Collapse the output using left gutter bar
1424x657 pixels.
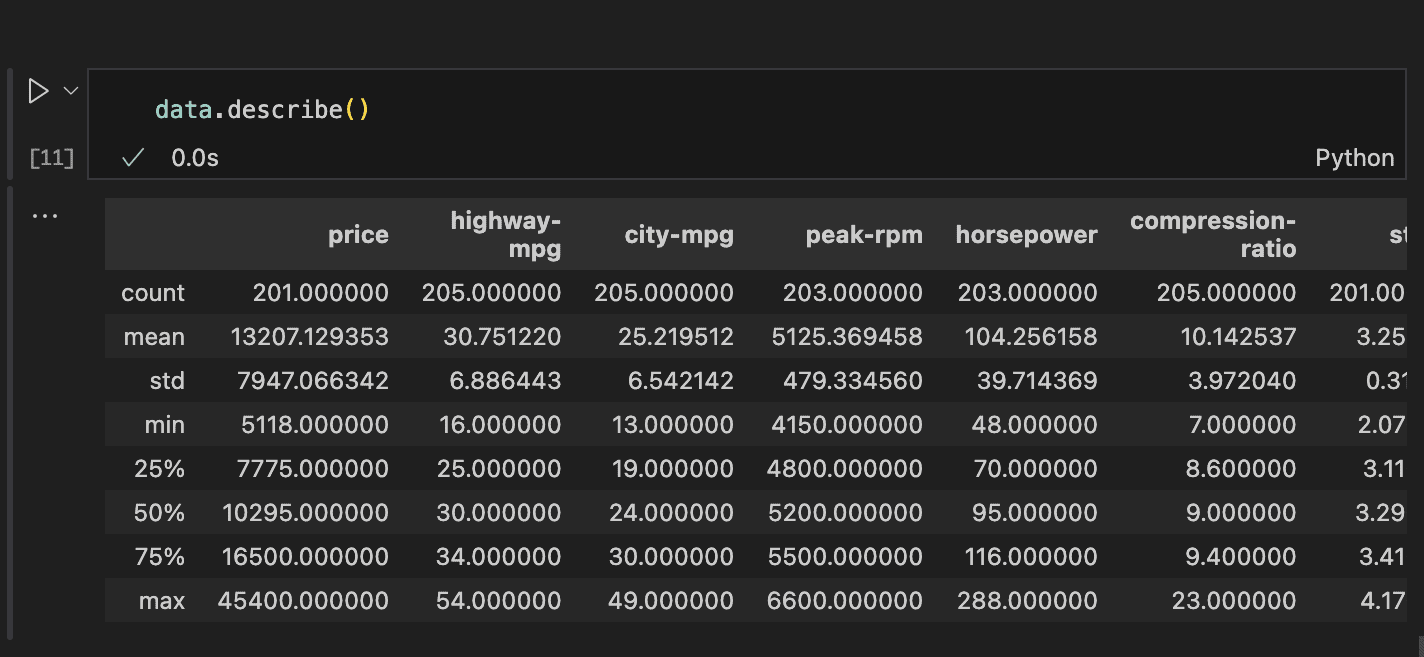[10, 410]
